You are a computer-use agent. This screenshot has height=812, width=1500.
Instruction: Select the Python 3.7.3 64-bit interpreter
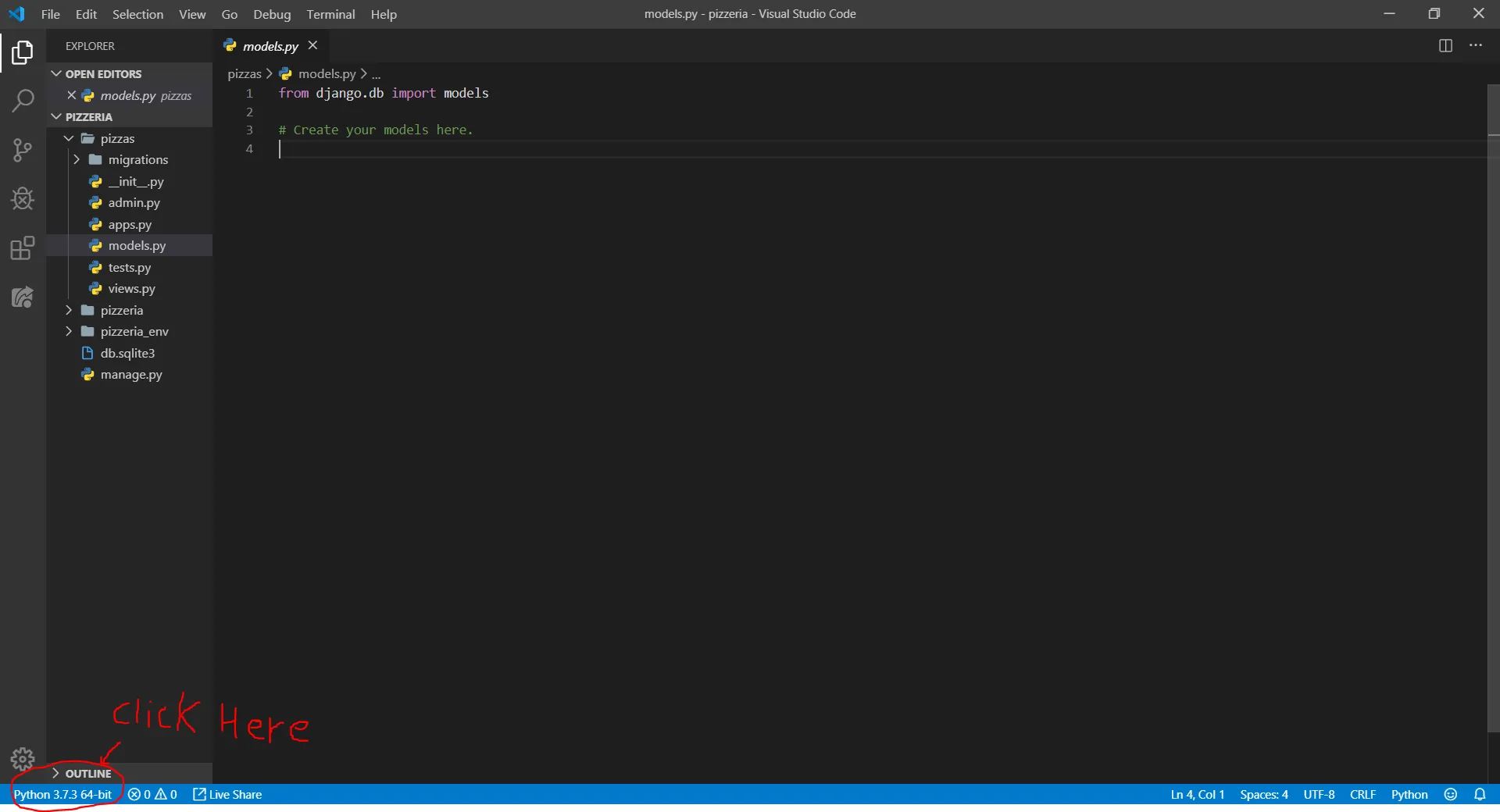62,794
